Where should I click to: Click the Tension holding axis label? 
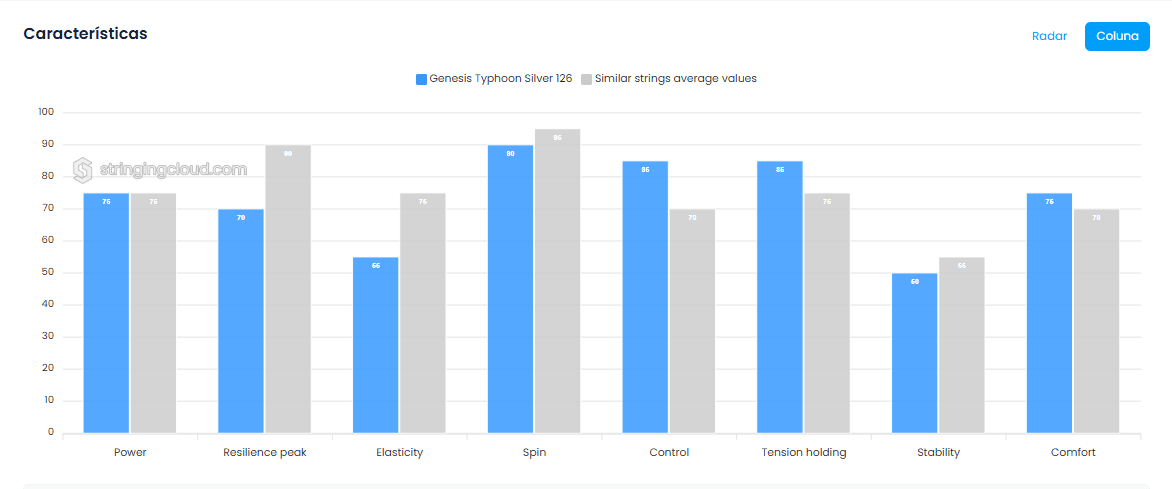click(803, 452)
